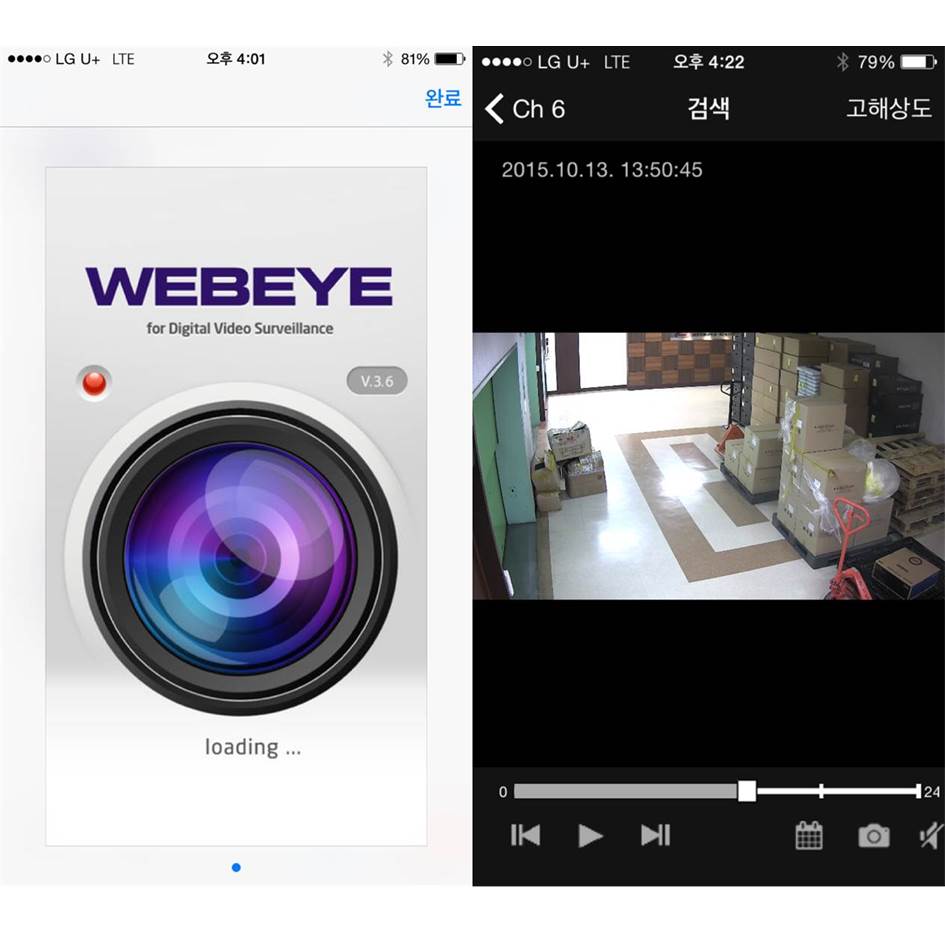Viewport: 945px width, 936px height.
Task: Tap the 완료 (Done) button
Action: pyautogui.click(x=443, y=98)
